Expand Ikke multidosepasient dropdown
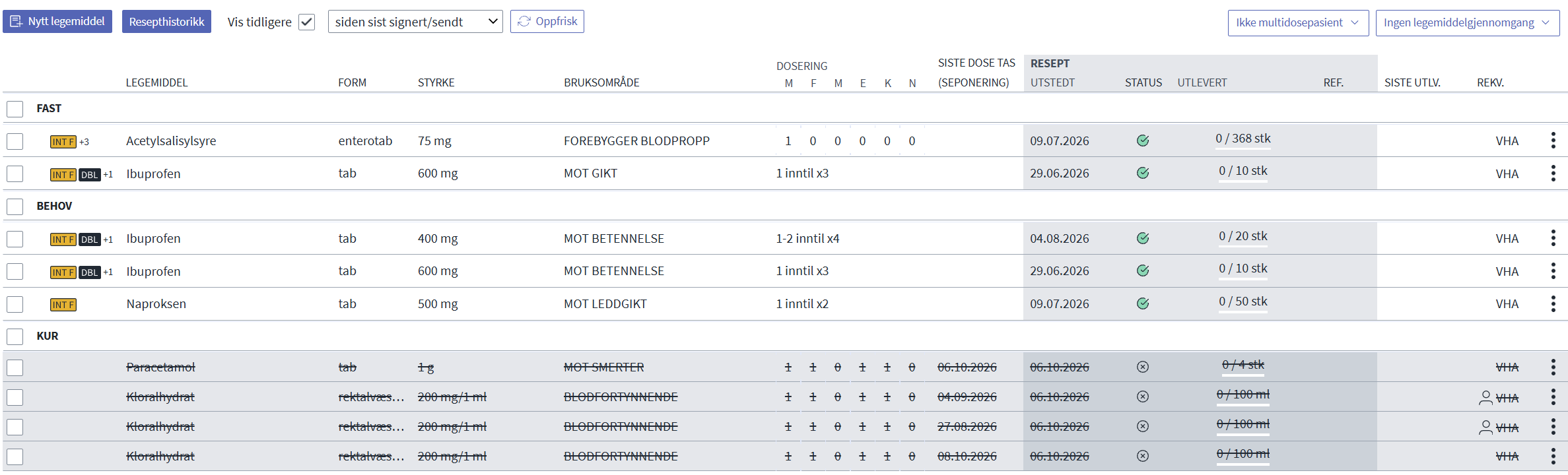Screen dimensions: 1568x475 pyautogui.click(x=1298, y=22)
